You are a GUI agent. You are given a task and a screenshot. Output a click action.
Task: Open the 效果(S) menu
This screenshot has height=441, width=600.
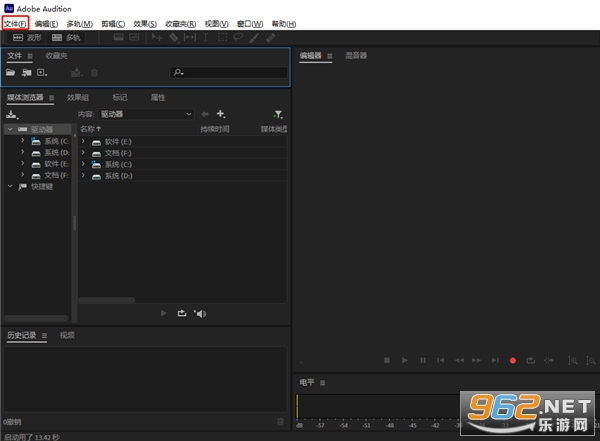point(145,24)
